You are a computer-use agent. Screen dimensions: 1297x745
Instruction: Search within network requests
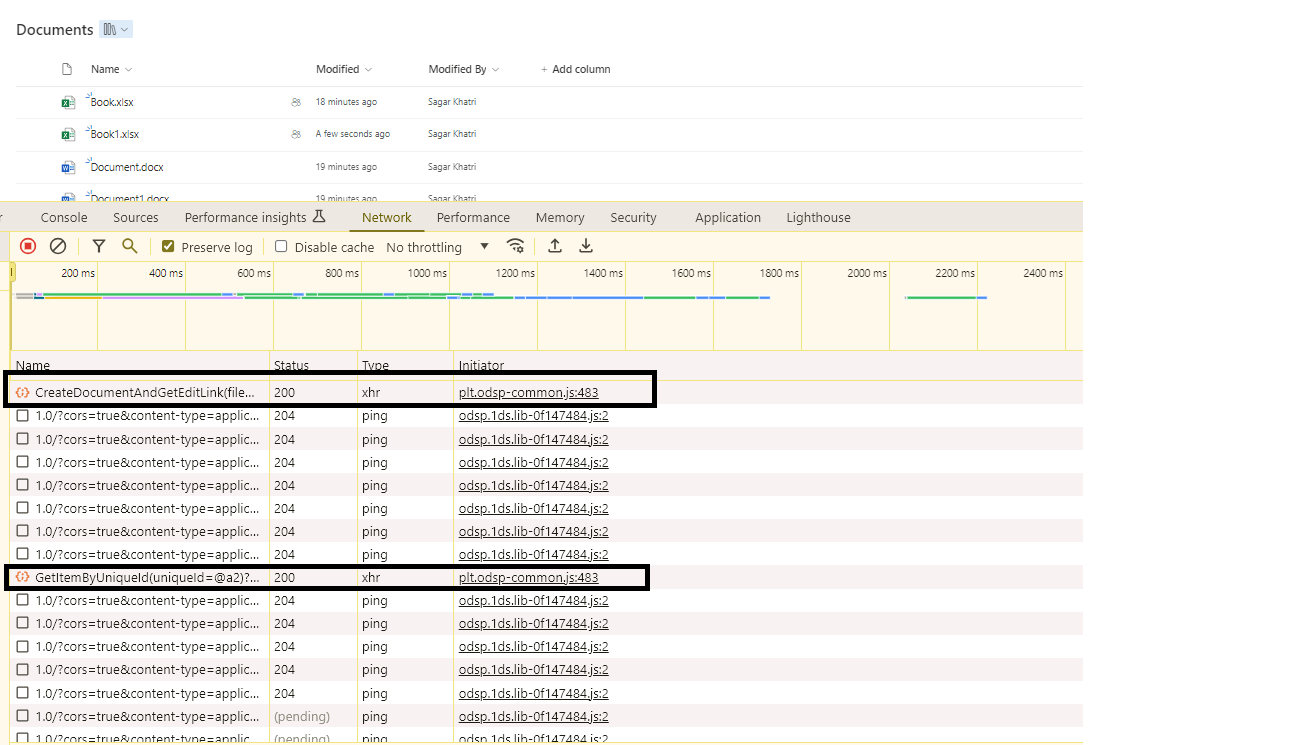131,246
